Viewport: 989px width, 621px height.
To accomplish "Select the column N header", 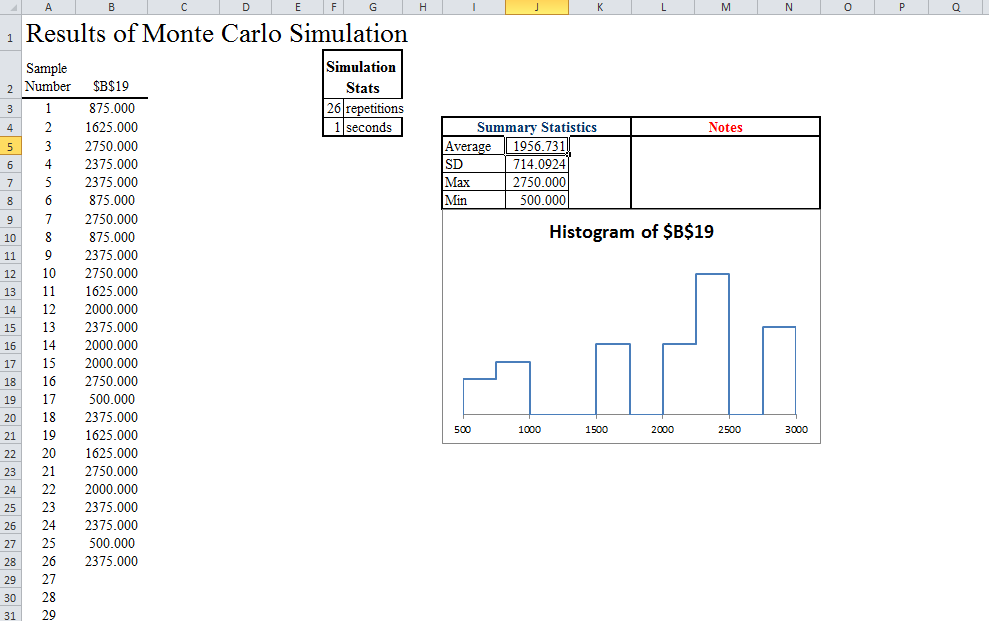I will tap(789, 7).
